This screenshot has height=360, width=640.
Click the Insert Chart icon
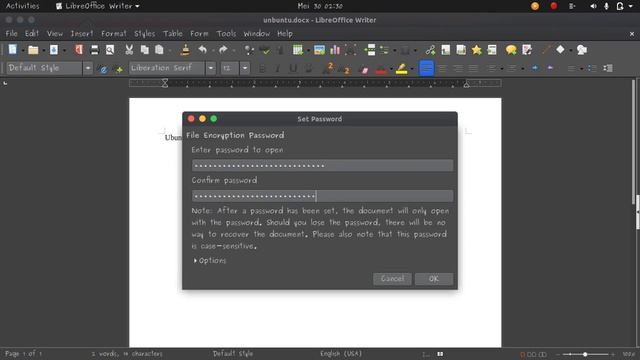(335, 50)
